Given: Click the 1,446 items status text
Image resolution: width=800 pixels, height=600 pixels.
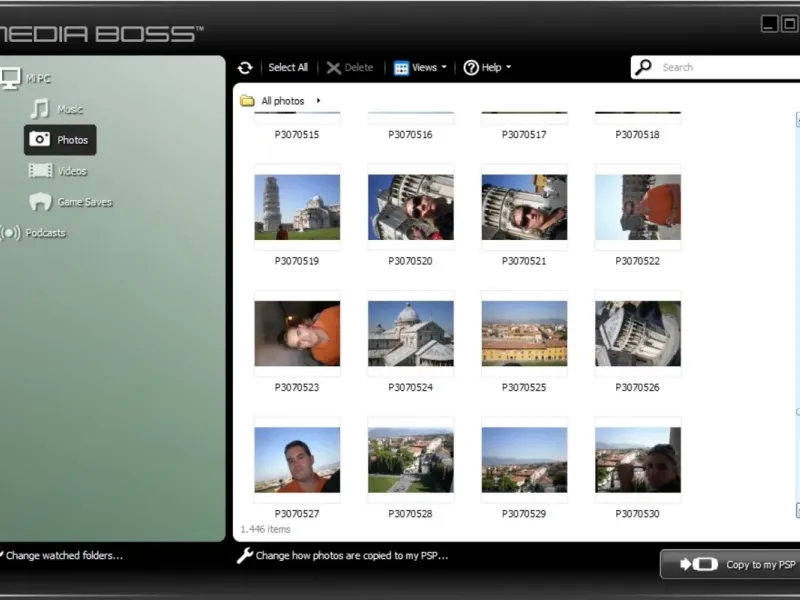Looking at the screenshot, I should [x=265, y=529].
